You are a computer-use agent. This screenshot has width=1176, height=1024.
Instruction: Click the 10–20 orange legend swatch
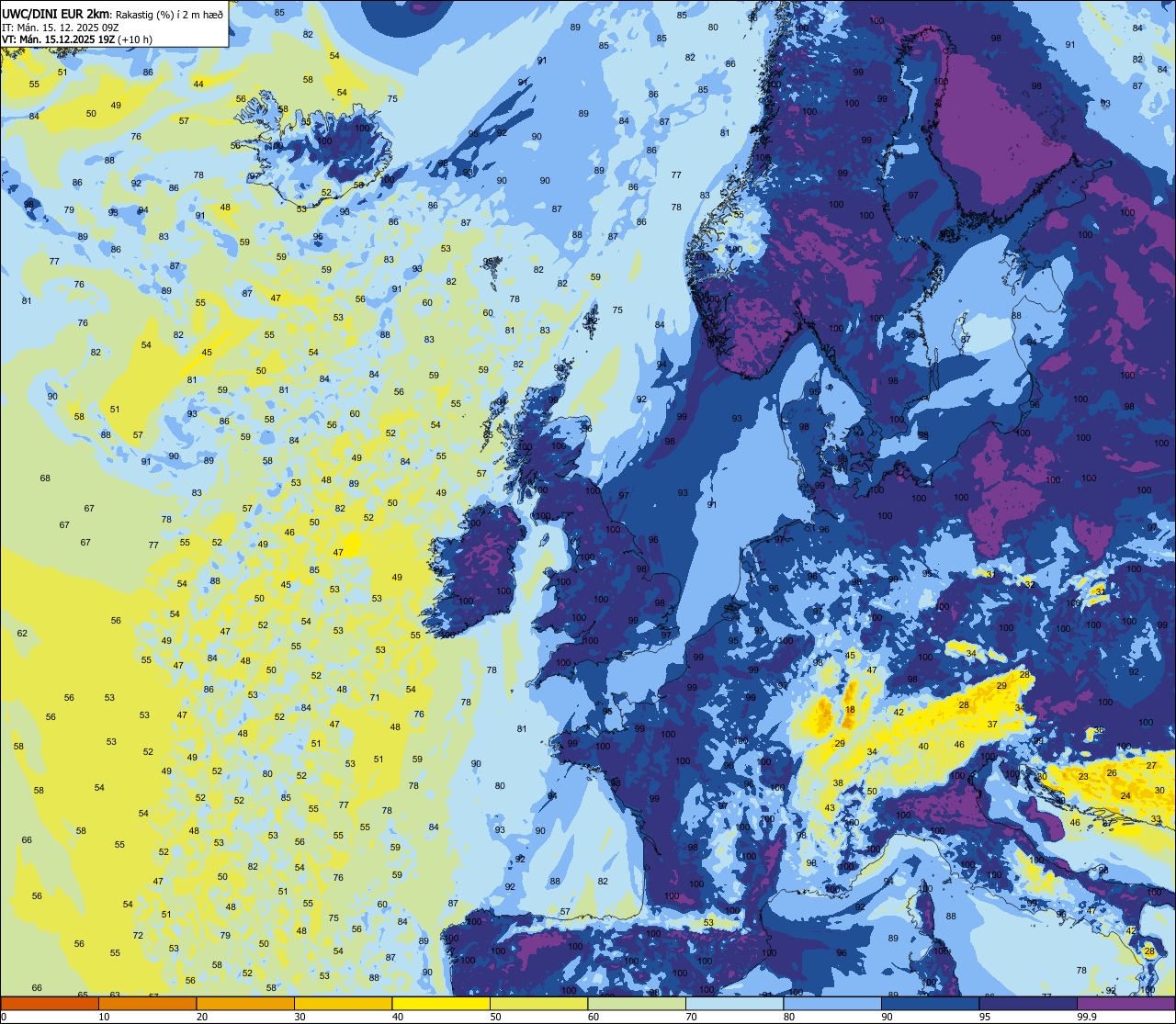pos(147,1004)
